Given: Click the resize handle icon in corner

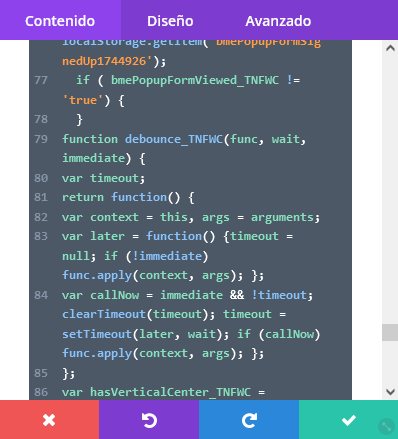Looking at the screenshot, I should pyautogui.click(x=386, y=426).
